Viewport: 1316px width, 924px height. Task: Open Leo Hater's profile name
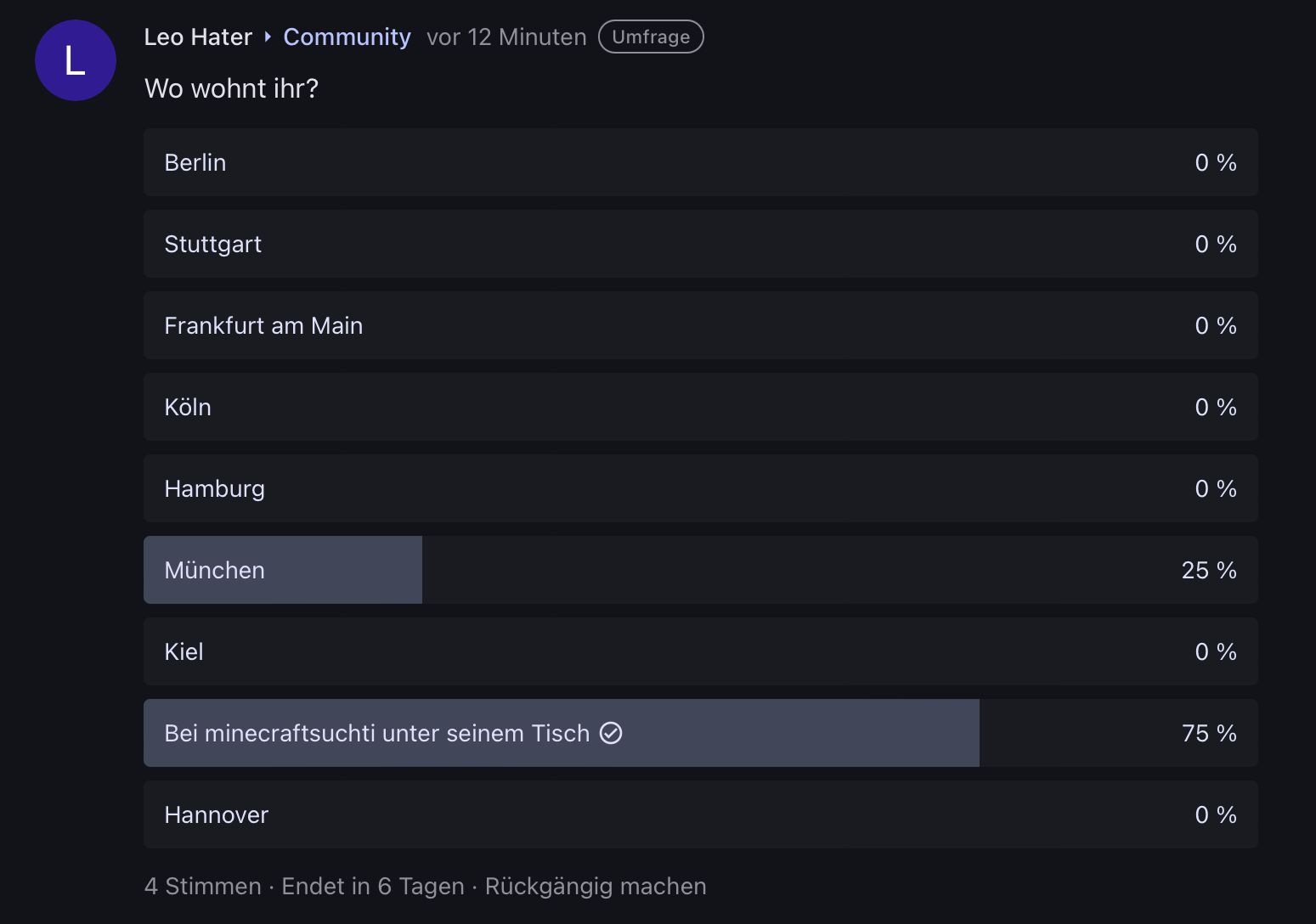(198, 37)
